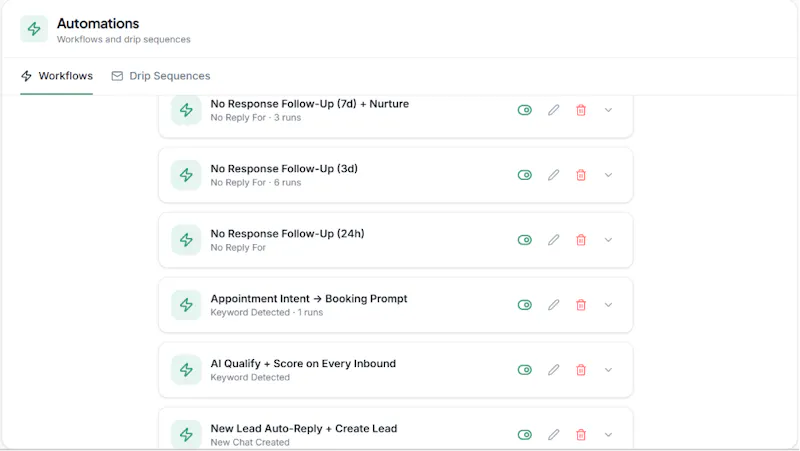This screenshot has width=800, height=451.
Task: Select 'AI Qualify + Score on Every Inbound' title
Action: [x=303, y=363]
